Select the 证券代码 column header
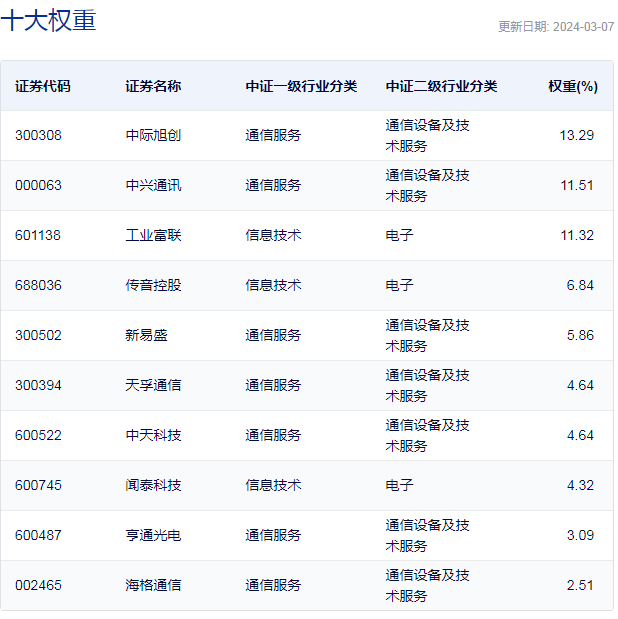The width and height of the screenshot is (618, 619). (x=43, y=86)
